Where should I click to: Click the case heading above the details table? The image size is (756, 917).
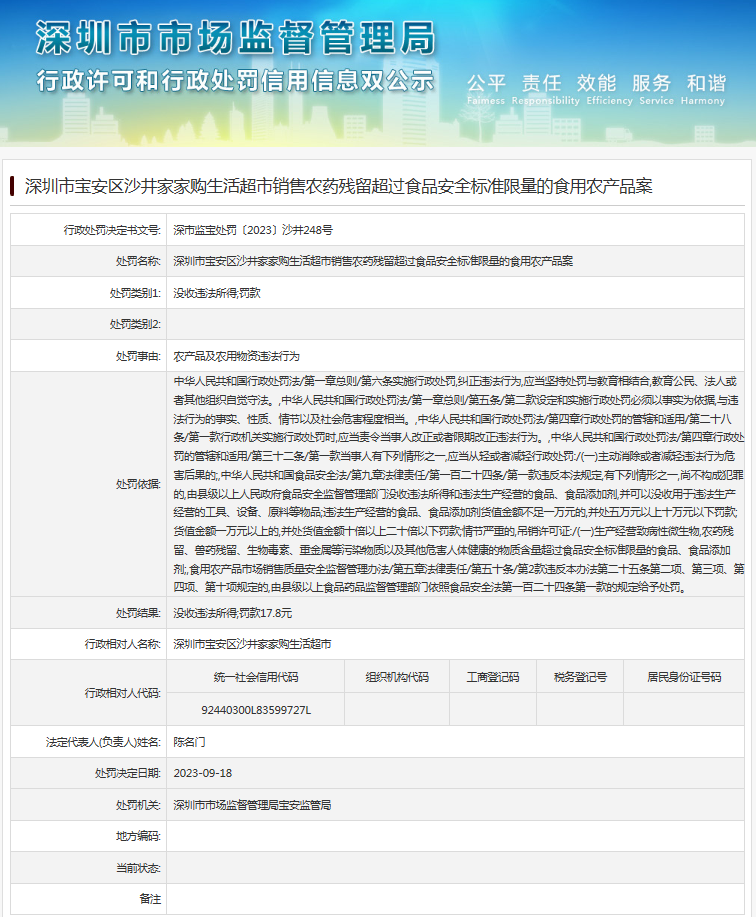[x=338, y=186]
